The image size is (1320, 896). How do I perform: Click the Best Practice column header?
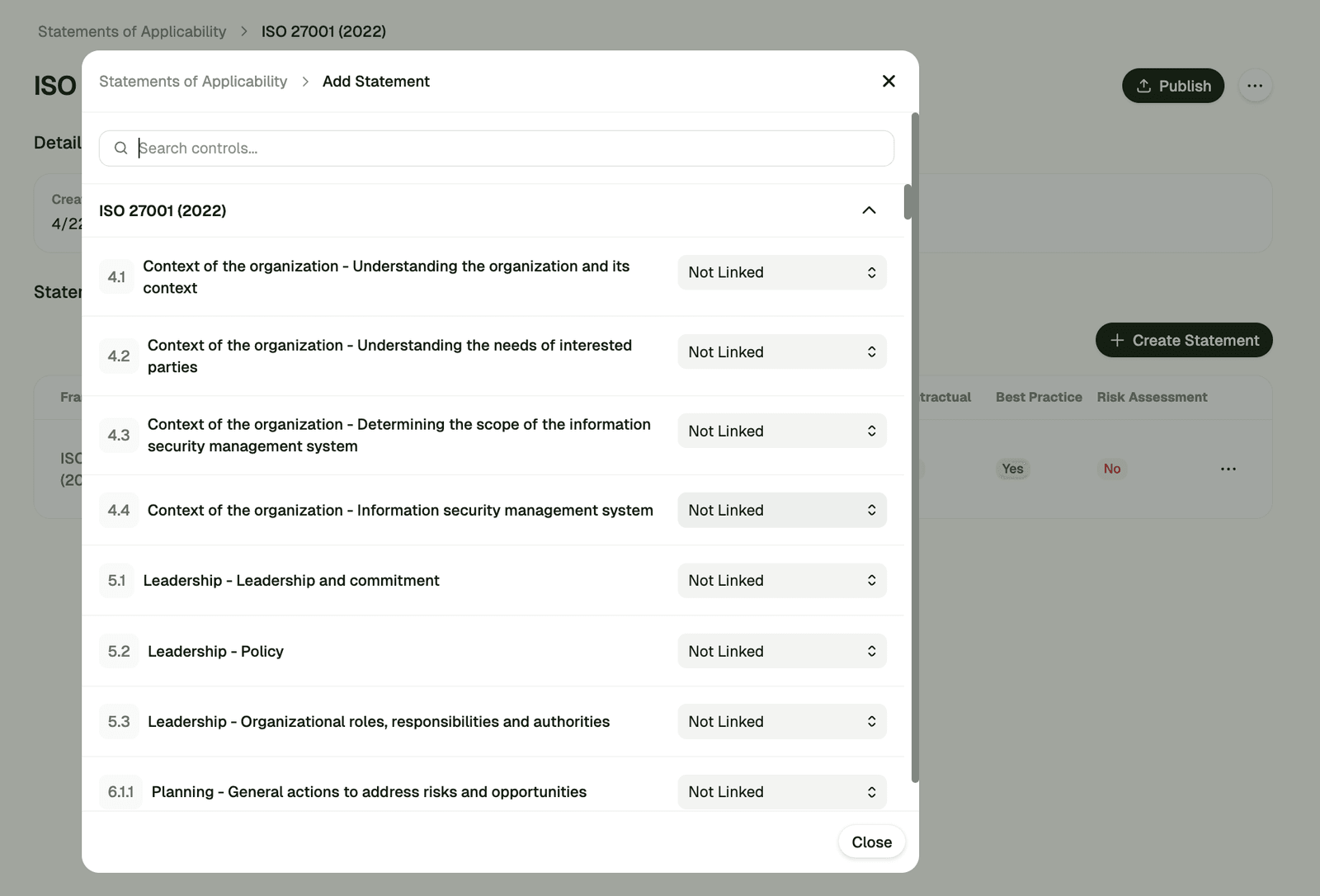point(1039,397)
